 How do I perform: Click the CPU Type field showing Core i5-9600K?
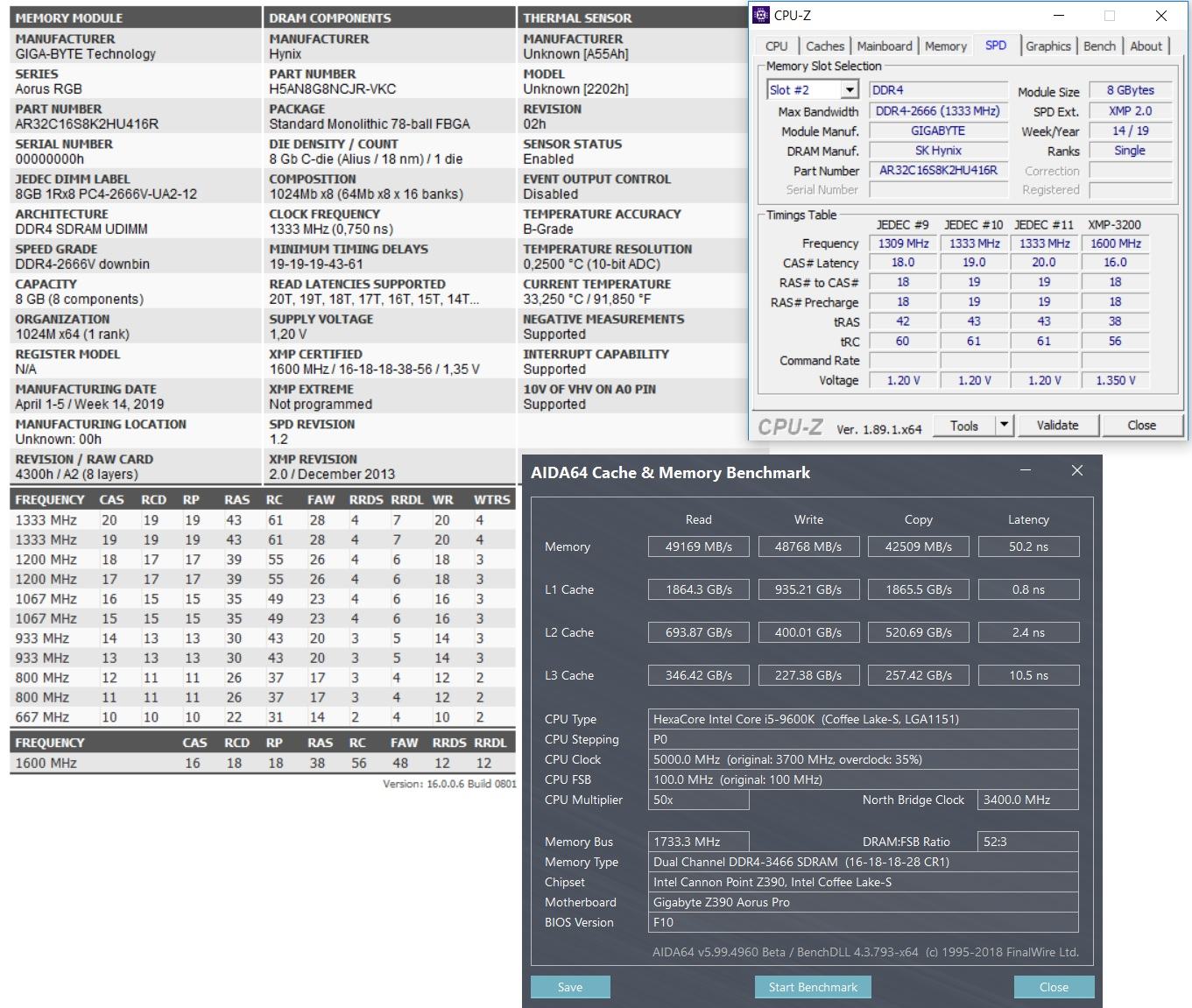pyautogui.click(x=863, y=719)
